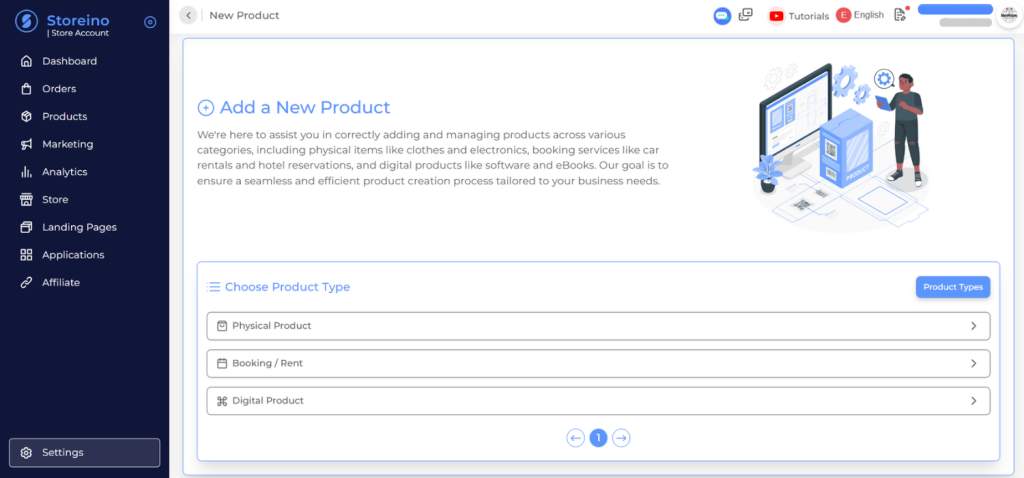
Task: Select the Digital Product option
Action: [x=598, y=401]
